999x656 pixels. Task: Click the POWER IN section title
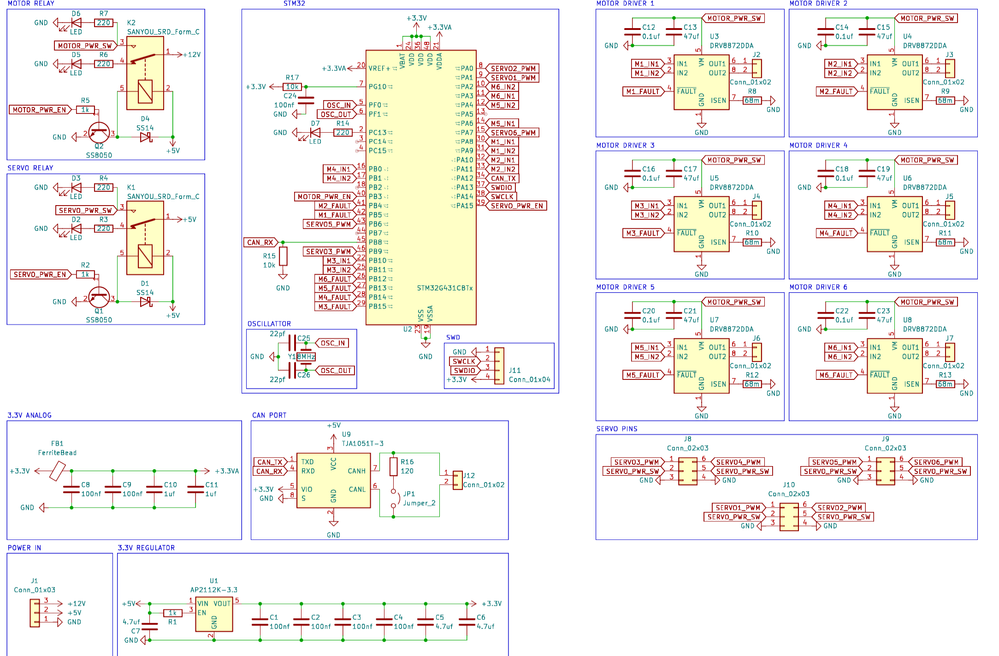click(x=24, y=548)
